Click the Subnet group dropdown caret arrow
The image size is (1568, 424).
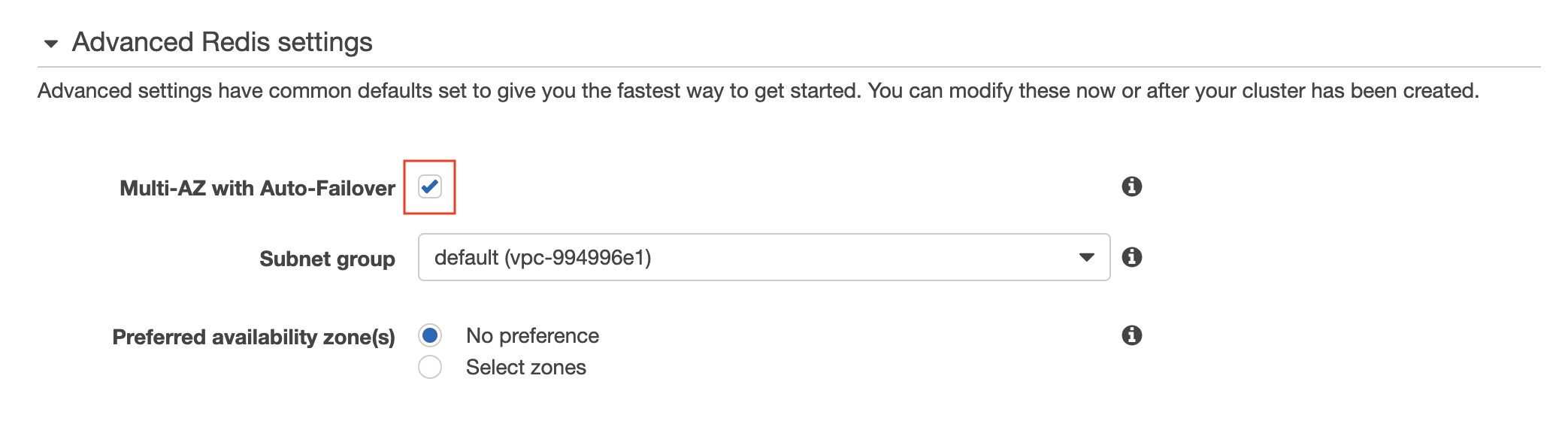tap(1086, 257)
